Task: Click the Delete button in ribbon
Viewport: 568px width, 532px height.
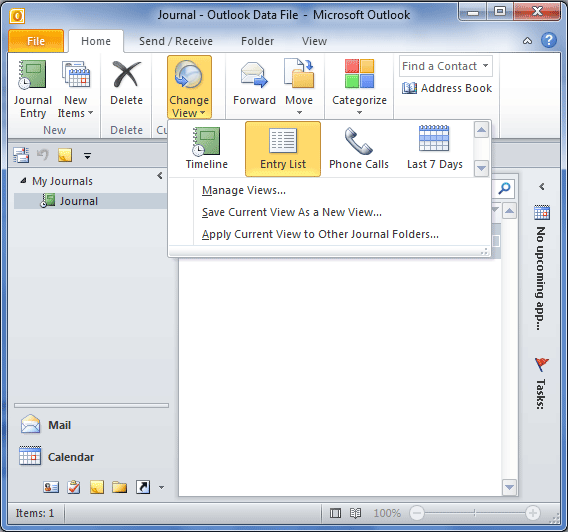Action: pos(126,84)
